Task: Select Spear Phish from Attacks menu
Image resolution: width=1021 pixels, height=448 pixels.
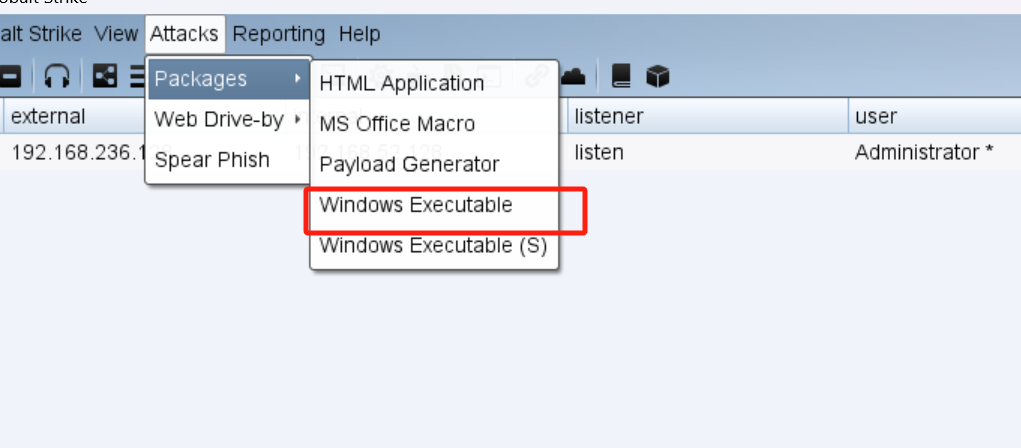Action: [x=212, y=160]
